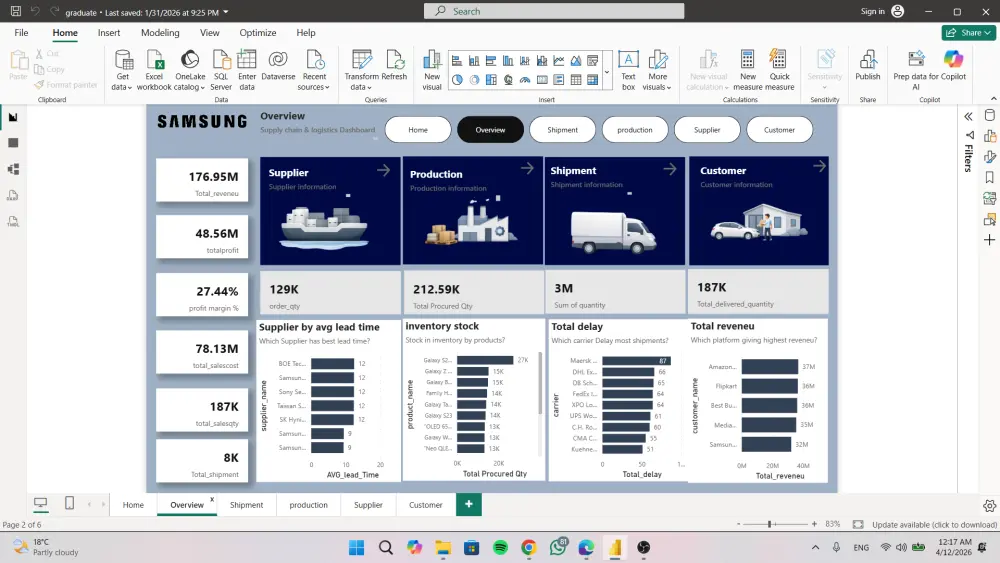1000x563 pixels.
Task: Open the Dataverse connector
Action: pyautogui.click(x=278, y=66)
